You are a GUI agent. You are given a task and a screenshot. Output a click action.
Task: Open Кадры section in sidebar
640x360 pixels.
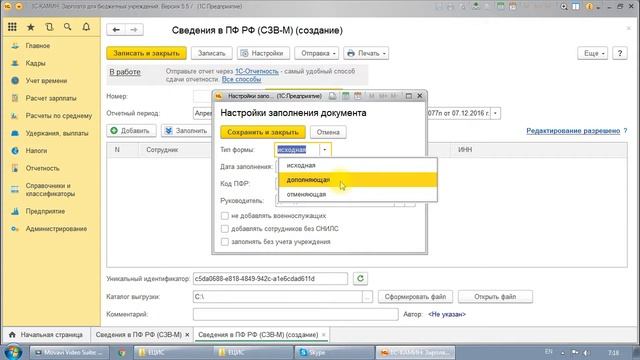coord(36,63)
